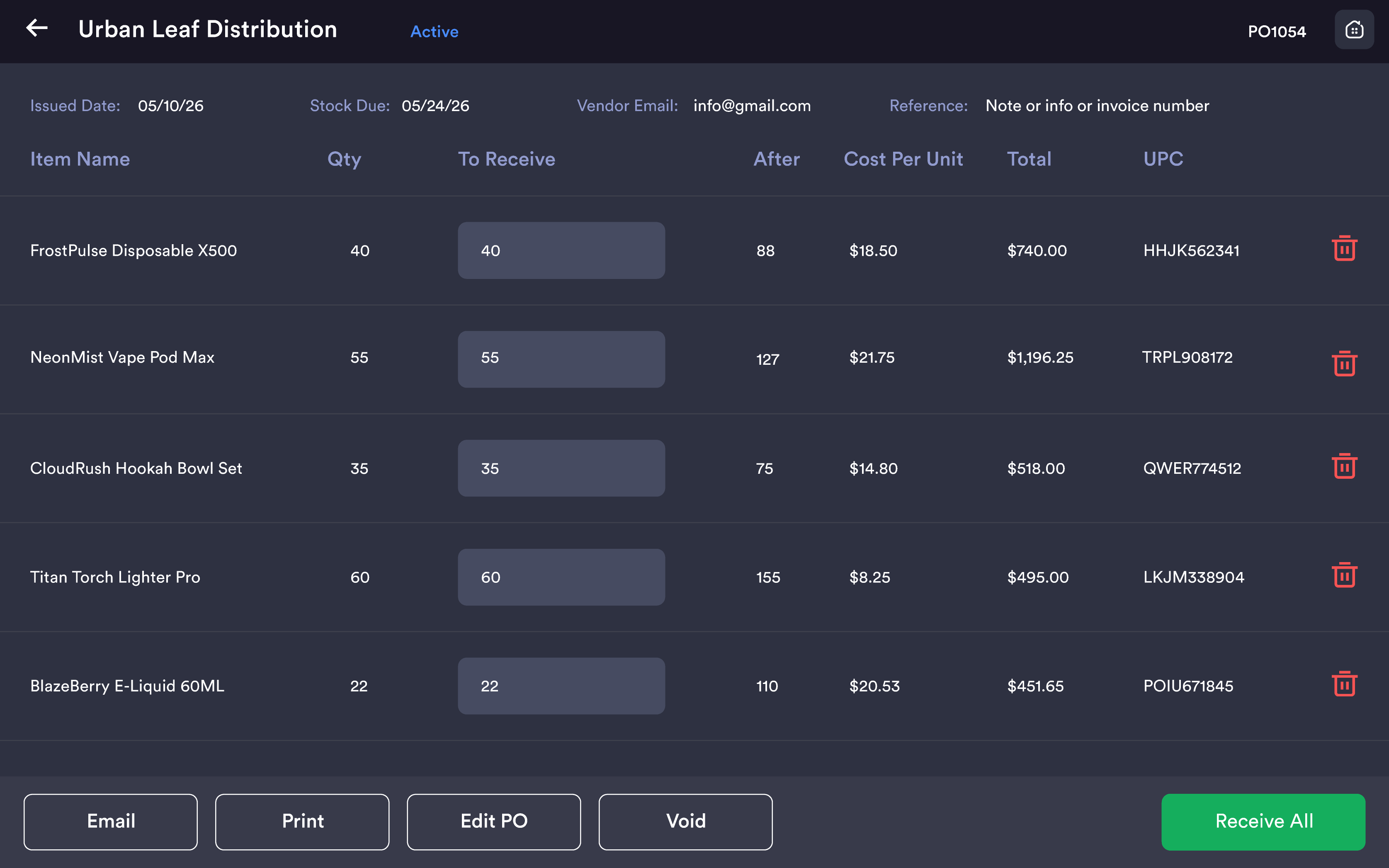The image size is (1389, 868).
Task: Click the Qty column header
Action: click(x=344, y=160)
